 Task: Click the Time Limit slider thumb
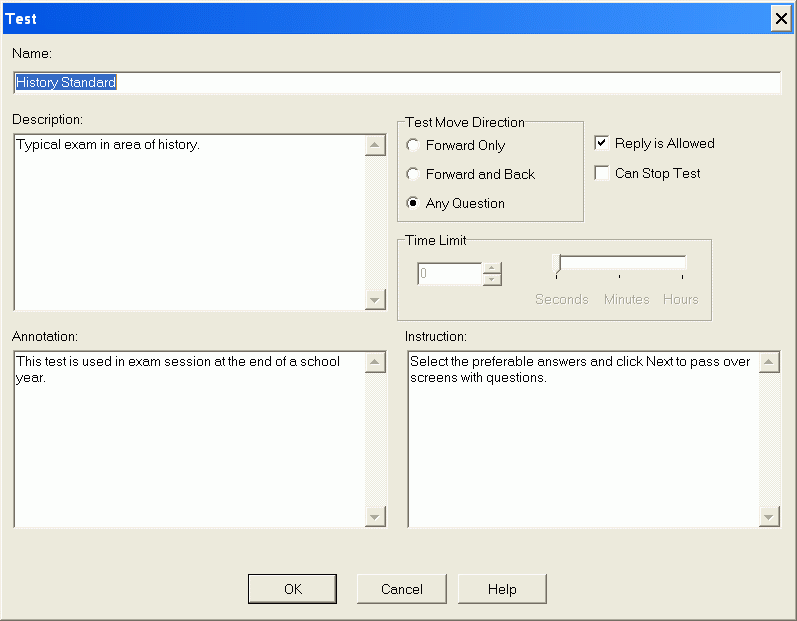[x=557, y=263]
